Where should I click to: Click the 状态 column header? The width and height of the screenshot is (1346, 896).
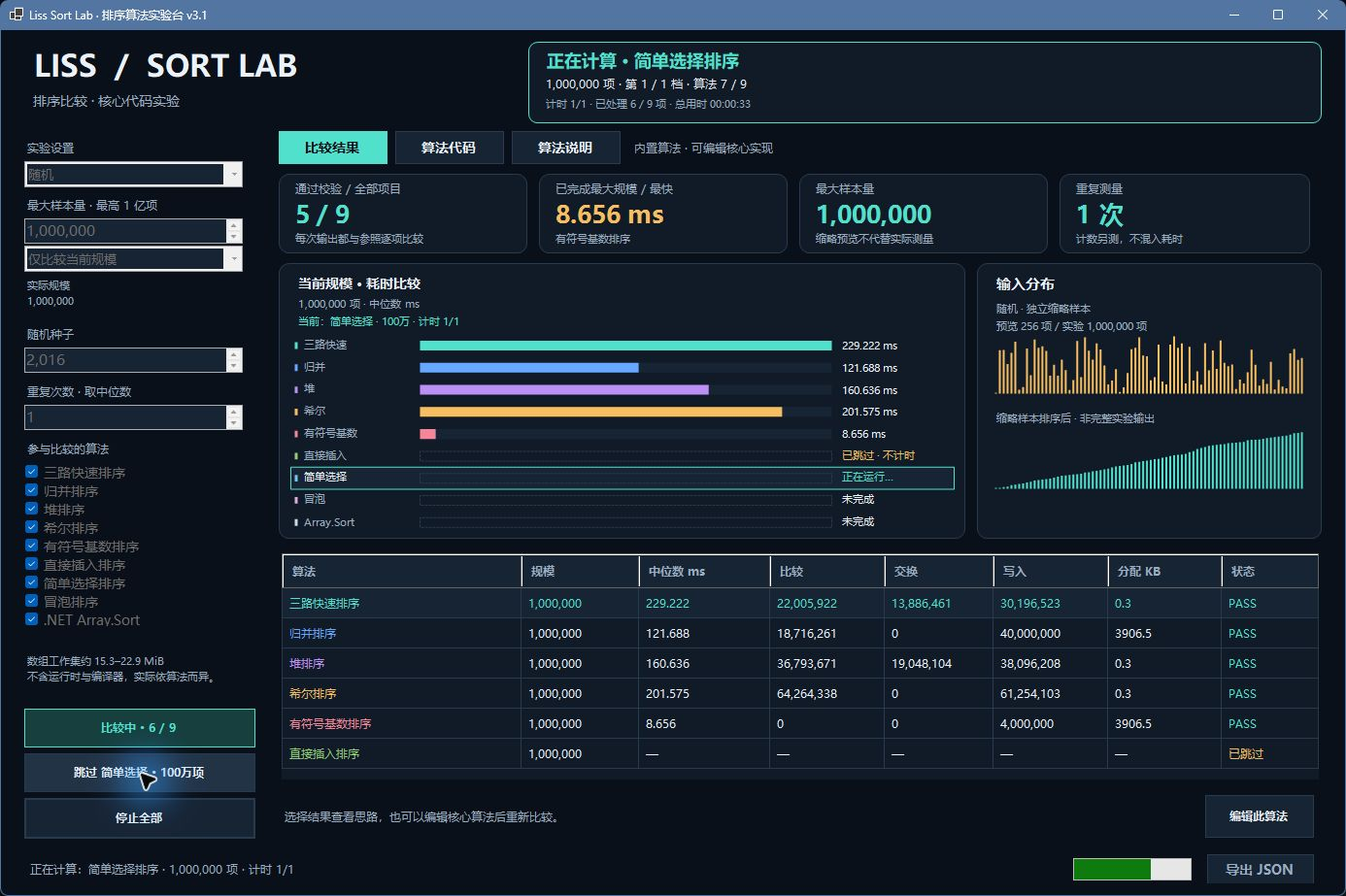(1270, 572)
